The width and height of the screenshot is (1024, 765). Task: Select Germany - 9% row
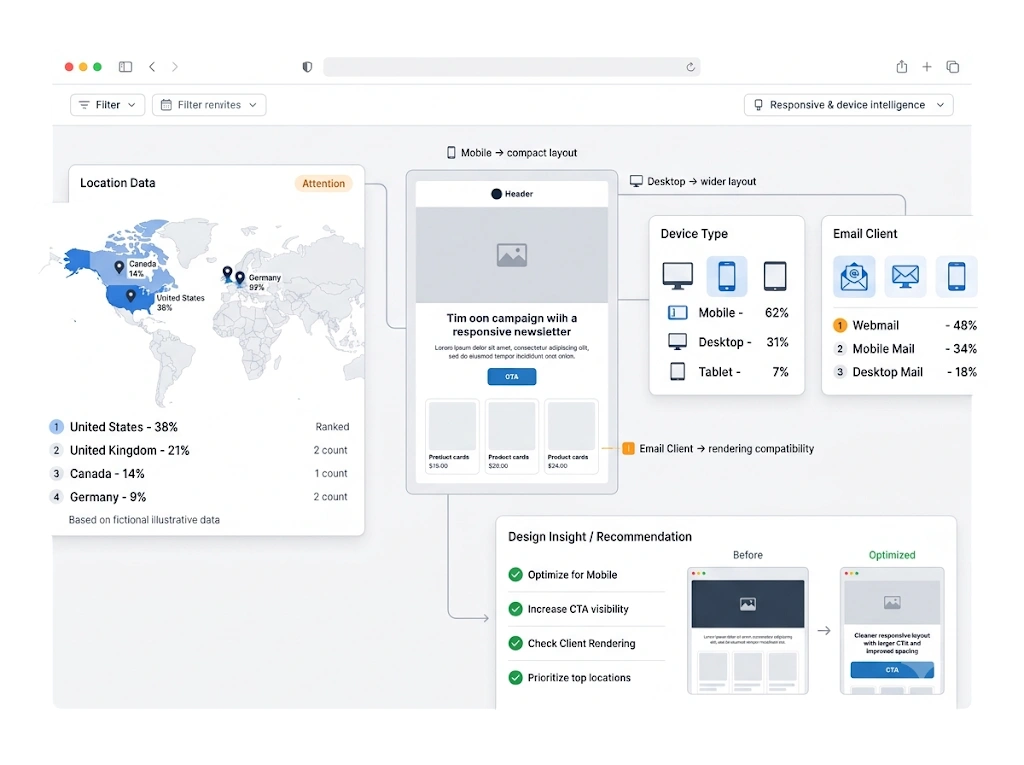[x=200, y=497]
